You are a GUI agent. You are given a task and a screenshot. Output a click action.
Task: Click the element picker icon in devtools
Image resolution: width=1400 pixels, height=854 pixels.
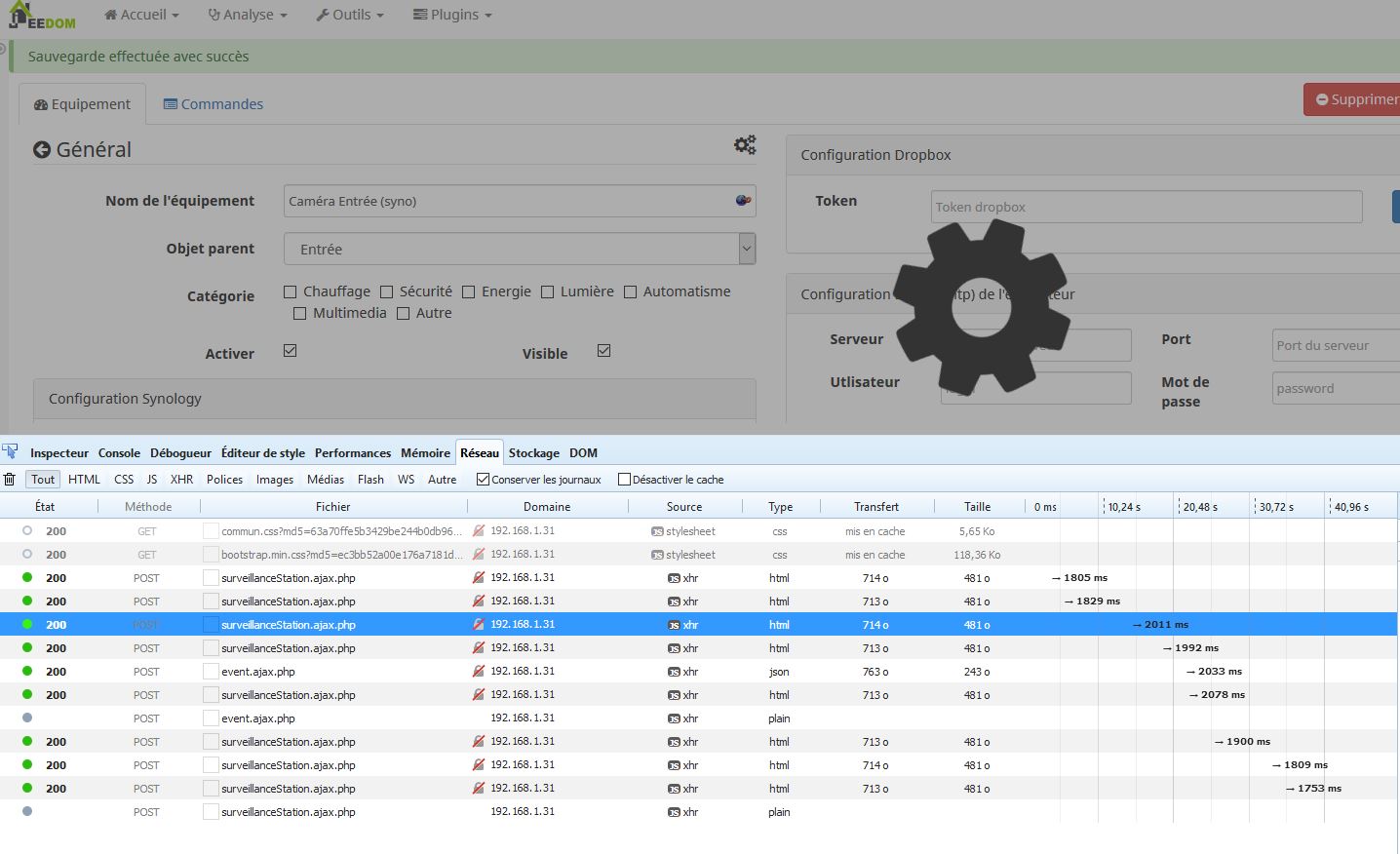[10, 451]
